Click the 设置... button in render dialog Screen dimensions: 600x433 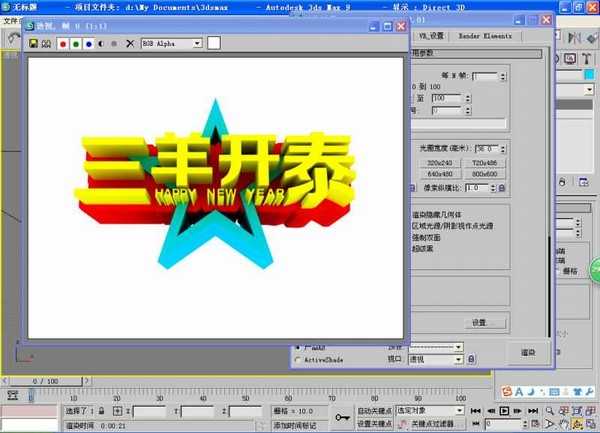(x=484, y=323)
